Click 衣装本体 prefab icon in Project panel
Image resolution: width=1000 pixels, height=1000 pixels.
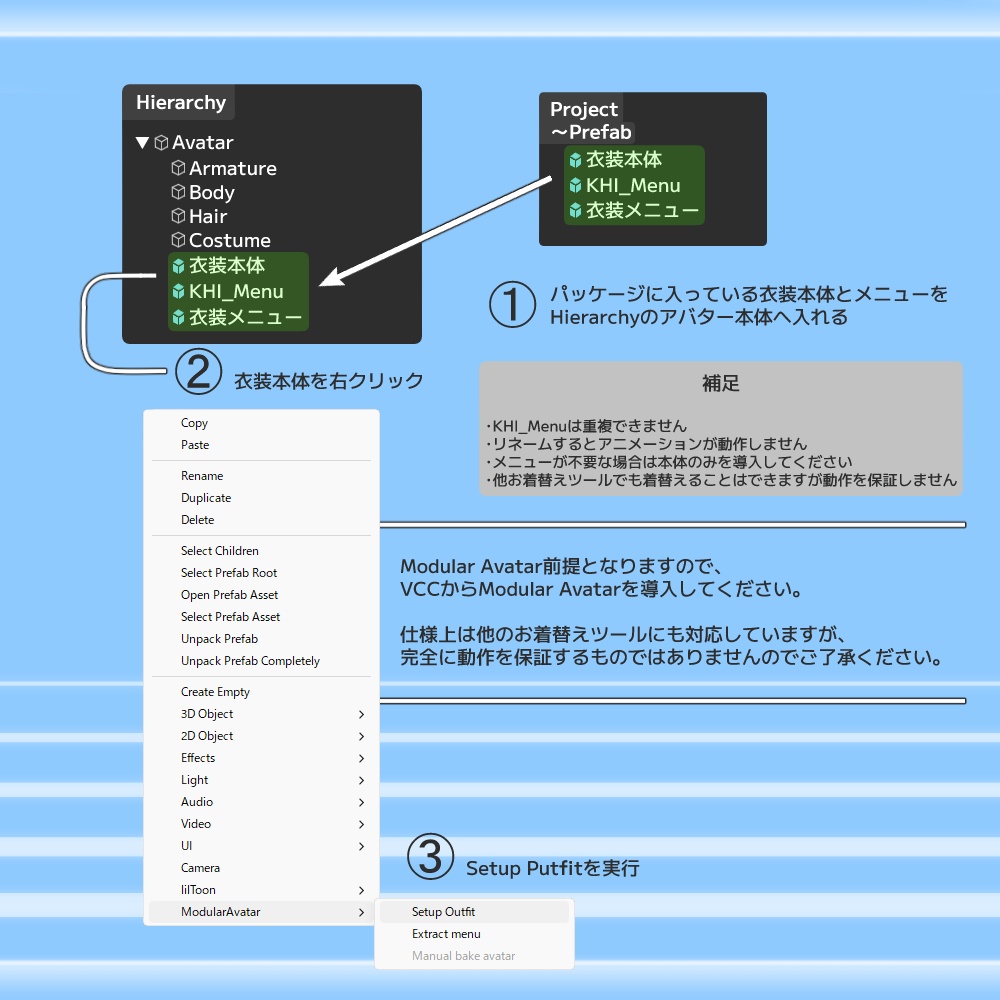point(575,159)
